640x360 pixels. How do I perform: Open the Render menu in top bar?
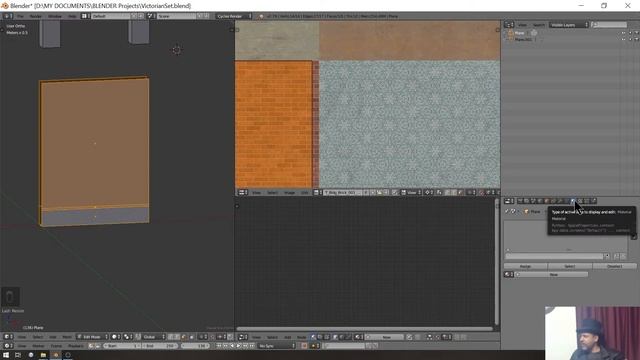(36, 16)
